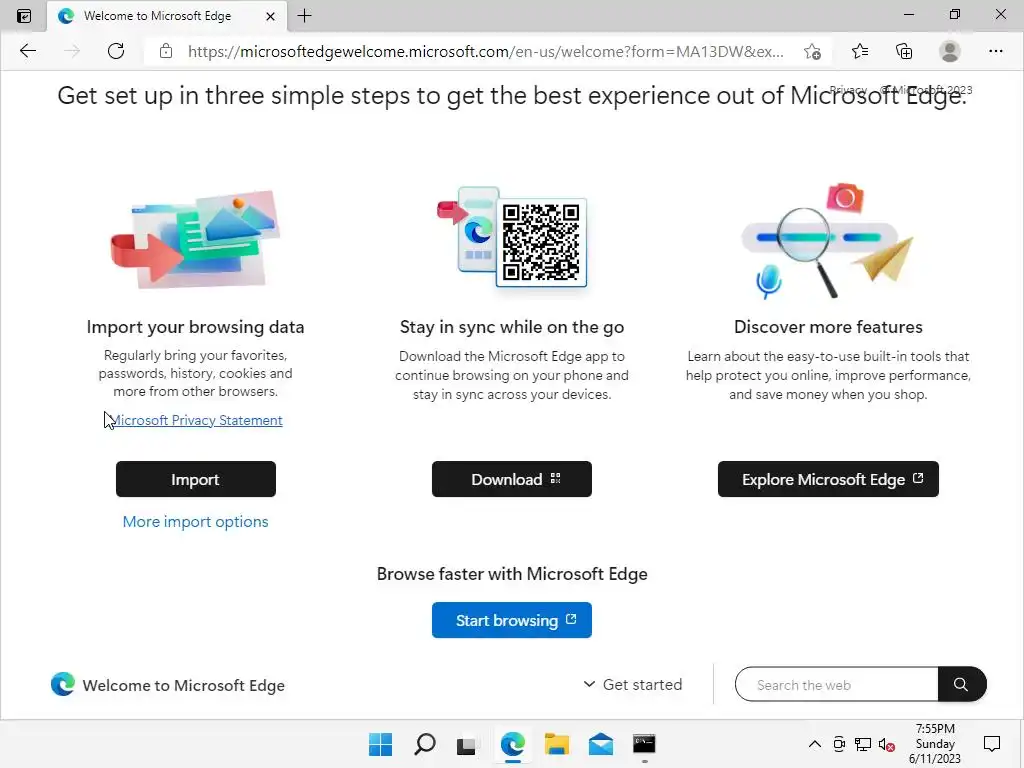Viewport: 1024px width, 768px height.
Task: Open More import options link
Action: click(195, 521)
